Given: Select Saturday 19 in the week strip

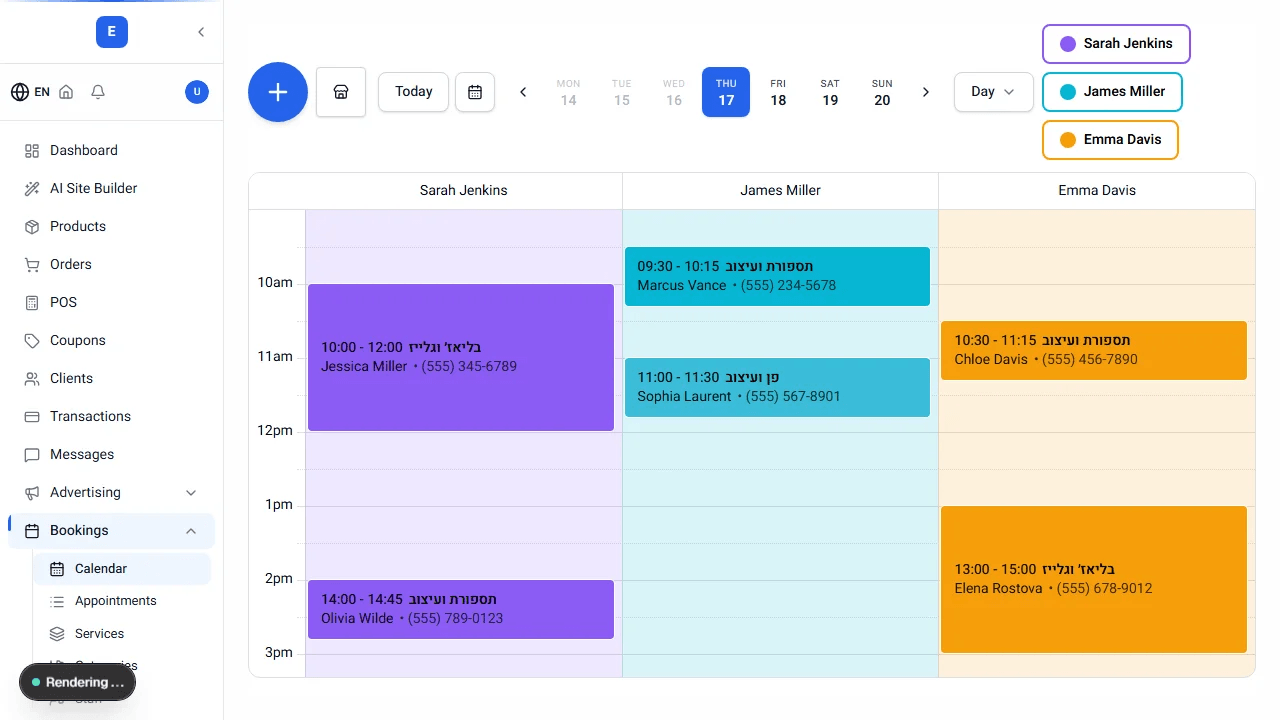Looking at the screenshot, I should [830, 92].
